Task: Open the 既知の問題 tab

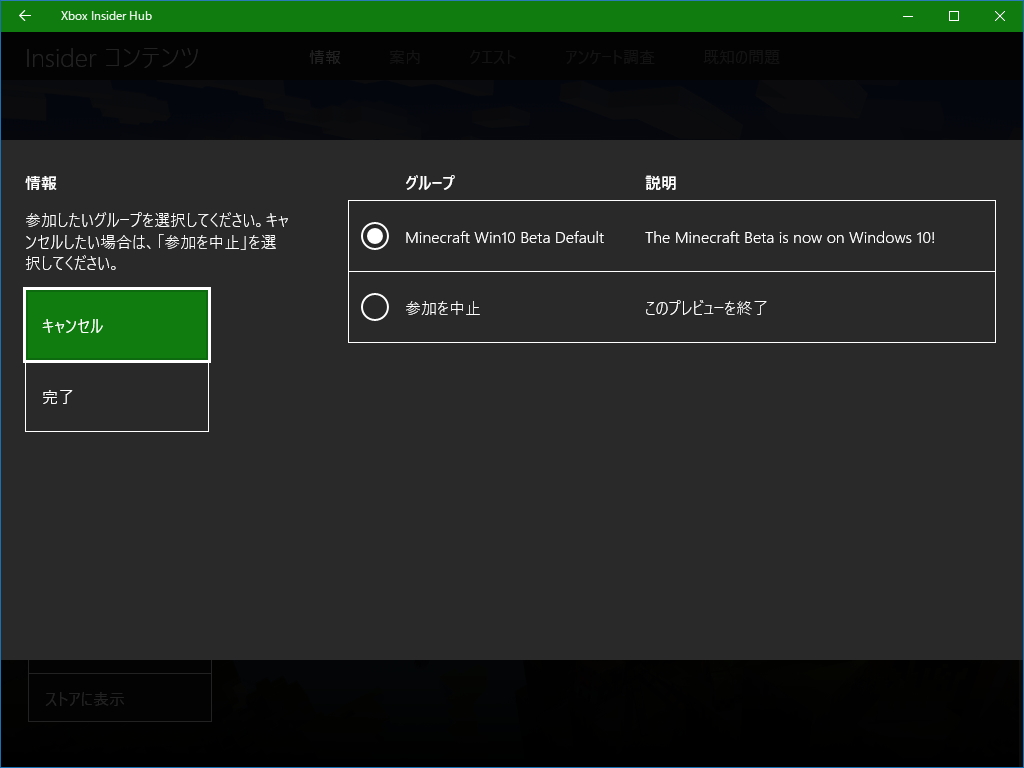Action: tap(740, 57)
